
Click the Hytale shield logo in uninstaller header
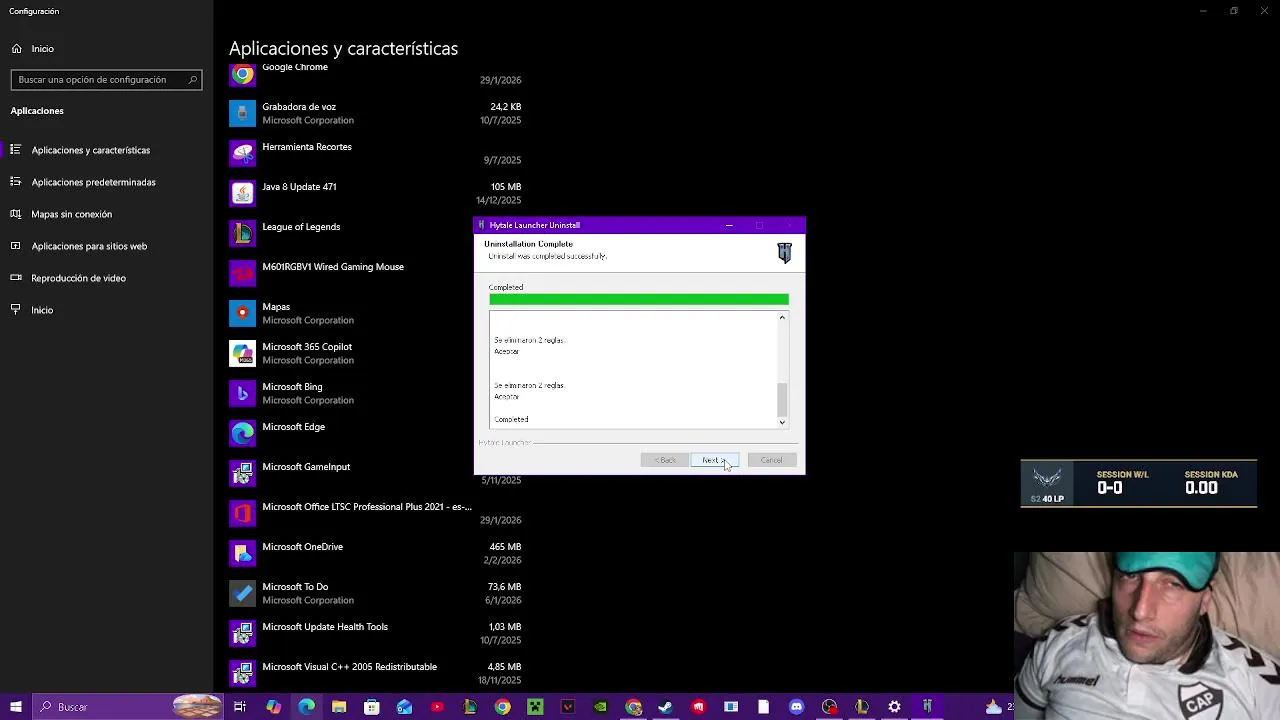[x=784, y=252]
